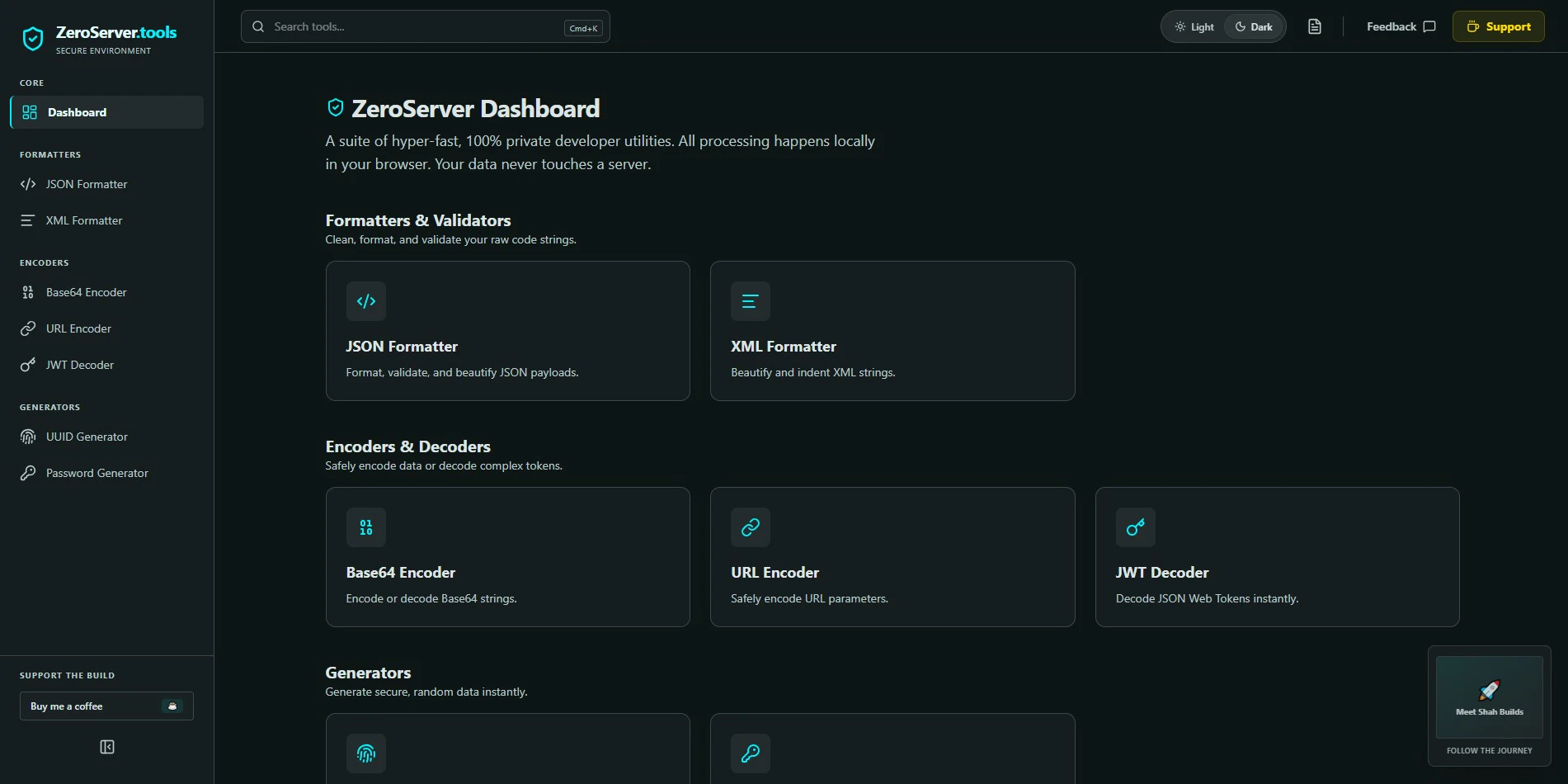
Task: Switch to Dark theme
Action: tap(1254, 26)
